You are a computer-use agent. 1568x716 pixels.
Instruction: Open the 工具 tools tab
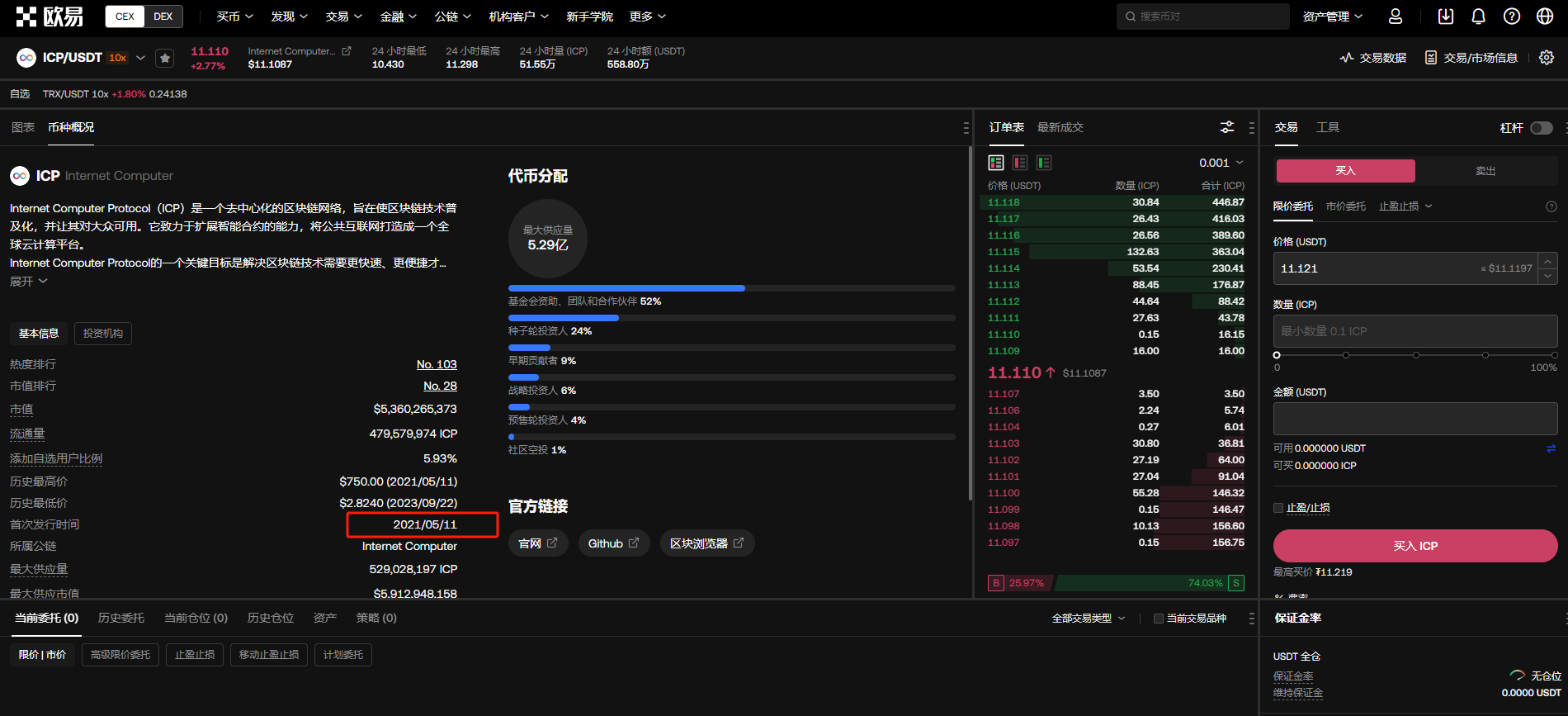tap(1328, 127)
